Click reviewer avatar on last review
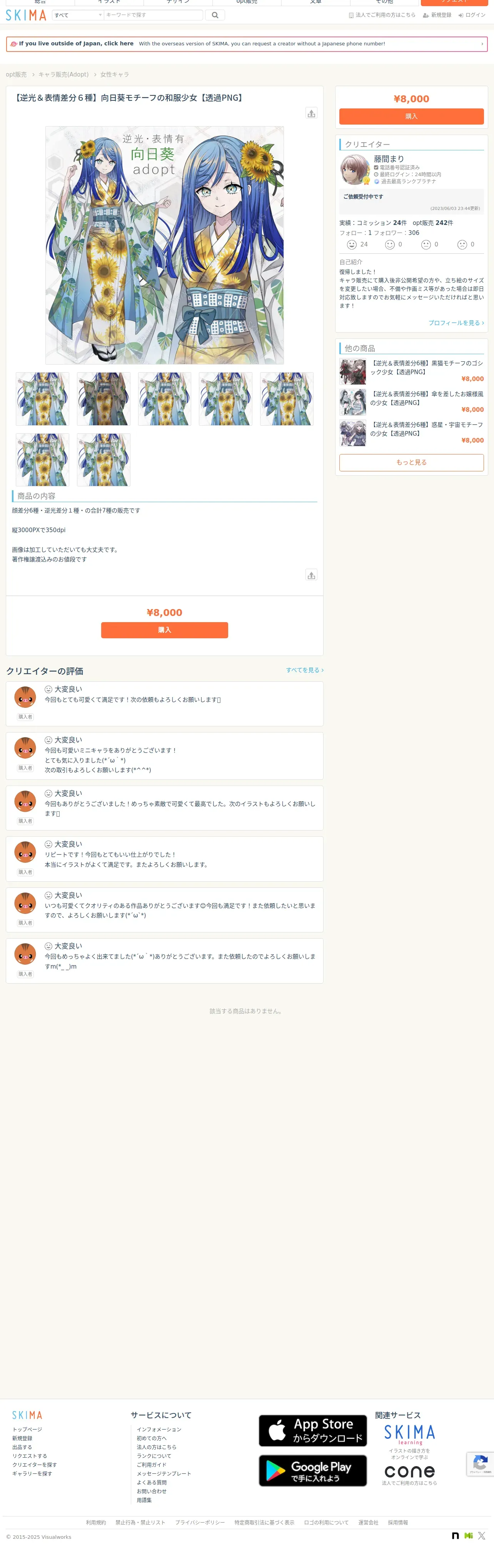This screenshot has height=1568, width=494. point(25,954)
